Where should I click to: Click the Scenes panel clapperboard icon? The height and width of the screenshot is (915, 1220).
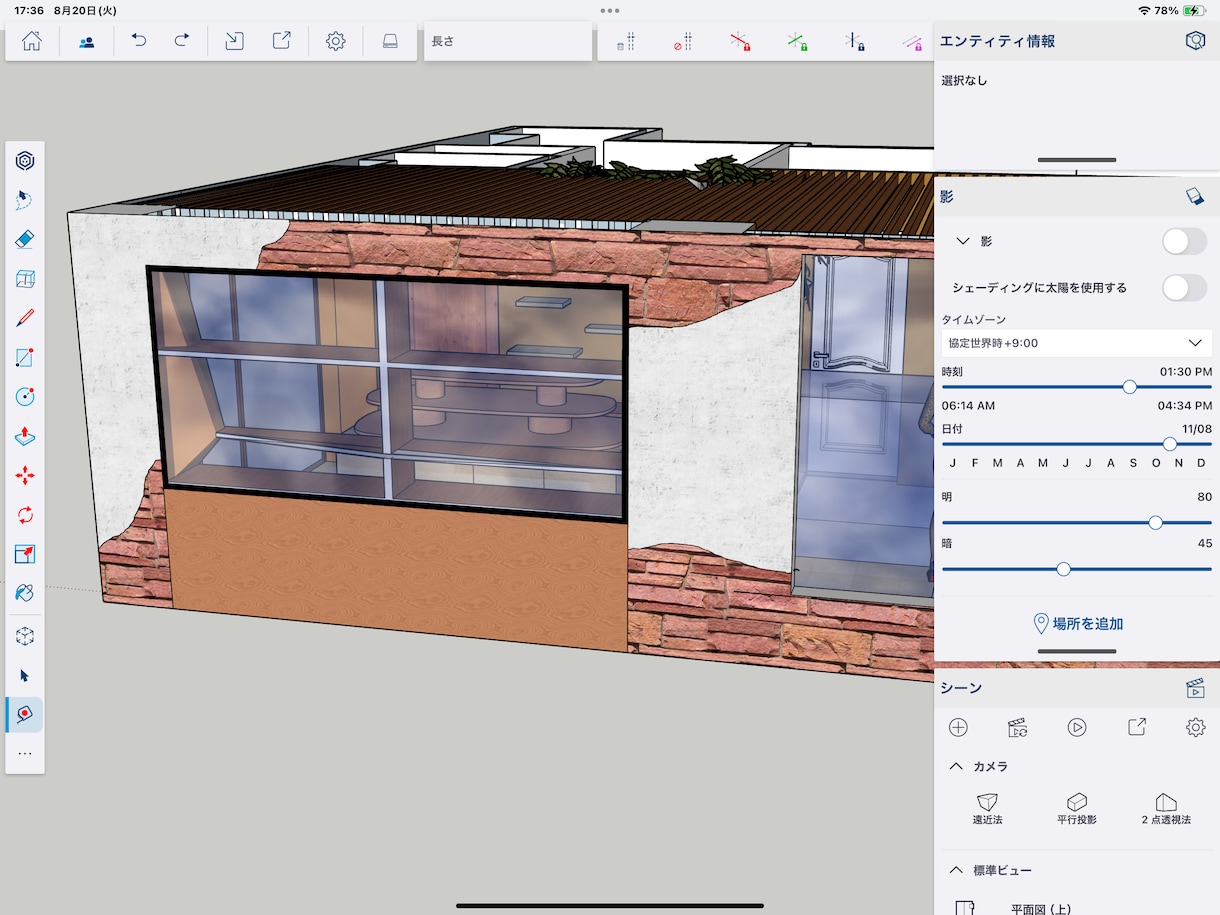point(1194,688)
